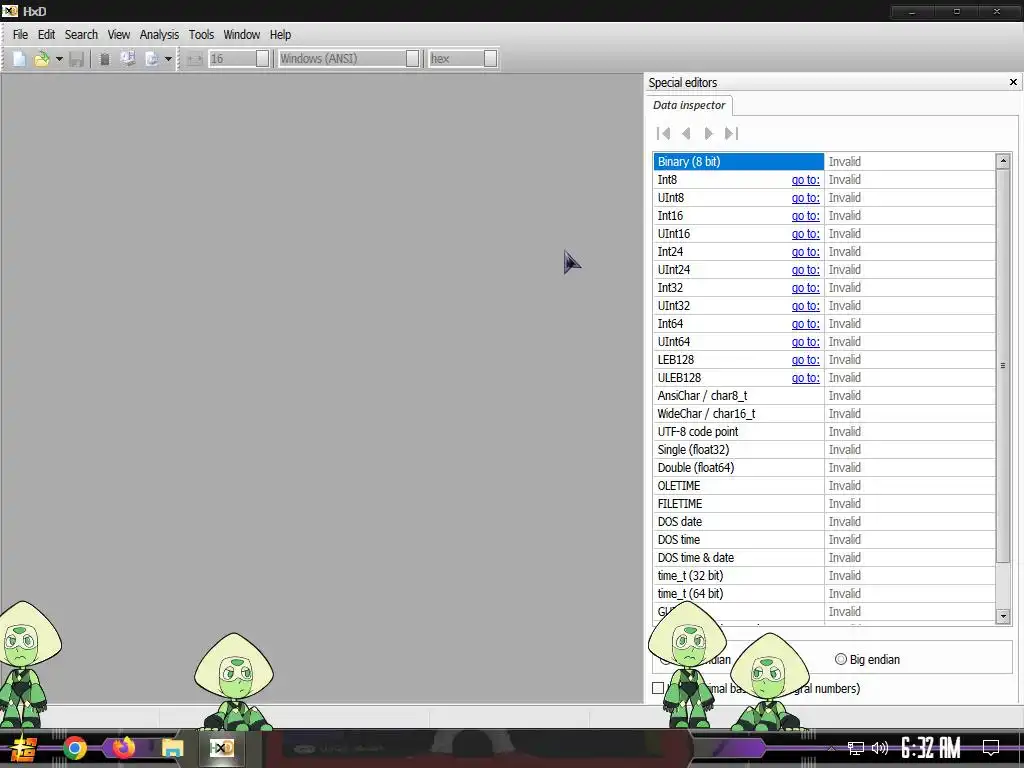Select the DOS date row

pos(824,522)
